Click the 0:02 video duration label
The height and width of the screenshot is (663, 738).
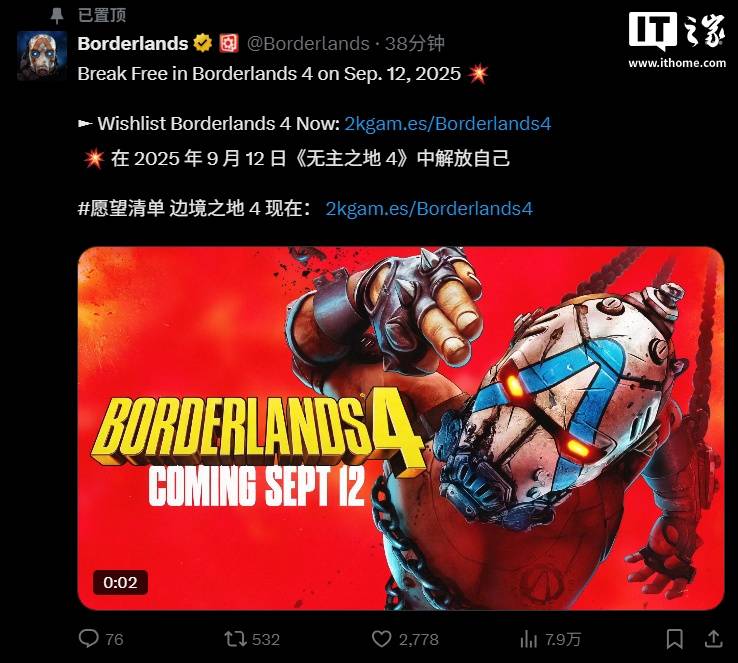(120, 583)
